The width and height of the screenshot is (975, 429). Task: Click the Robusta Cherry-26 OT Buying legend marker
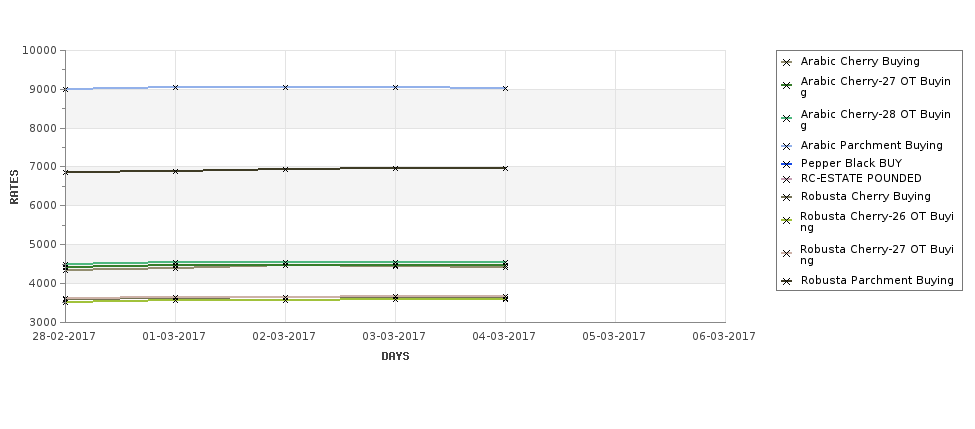click(x=787, y=220)
